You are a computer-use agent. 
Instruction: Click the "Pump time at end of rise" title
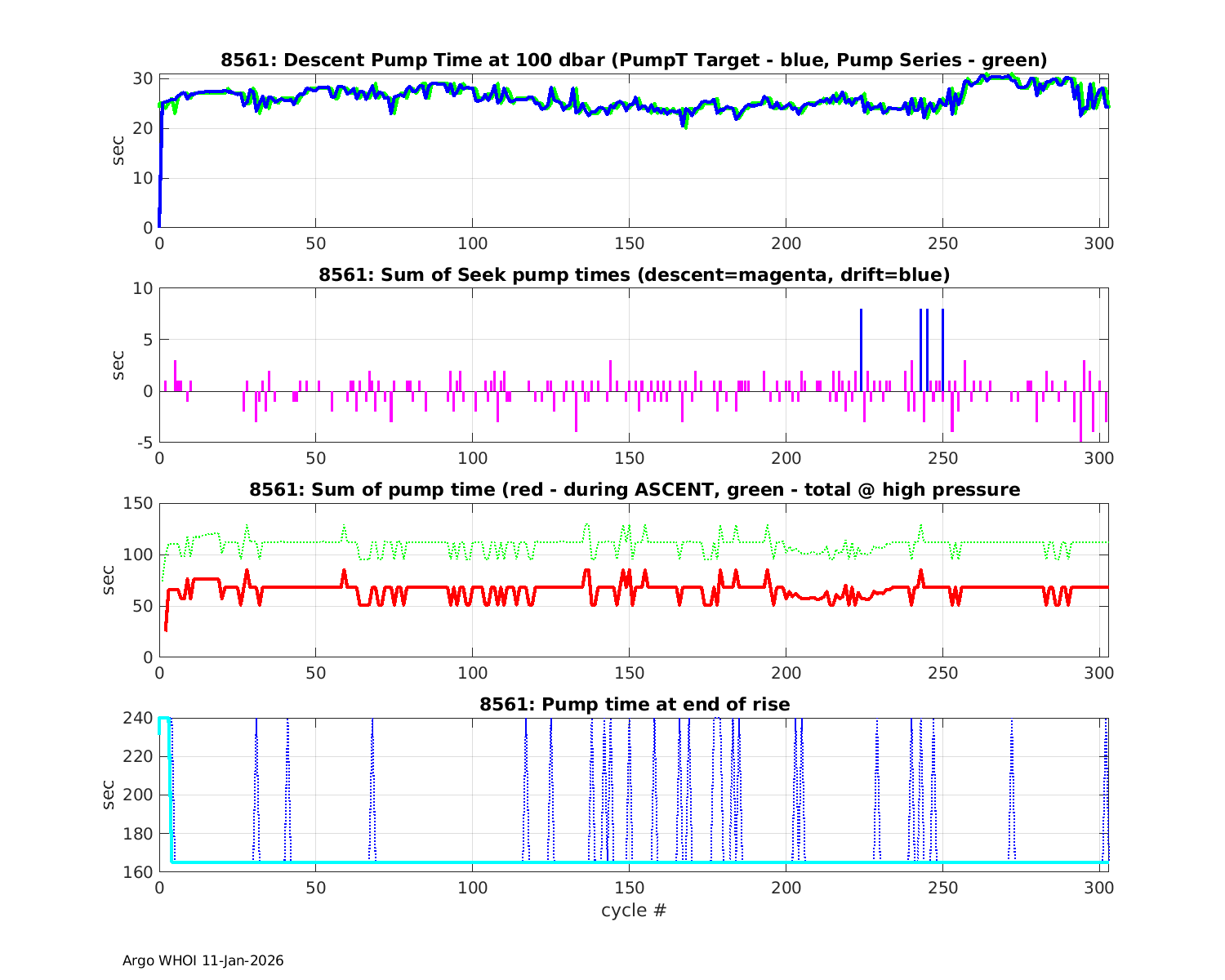[x=634, y=704]
